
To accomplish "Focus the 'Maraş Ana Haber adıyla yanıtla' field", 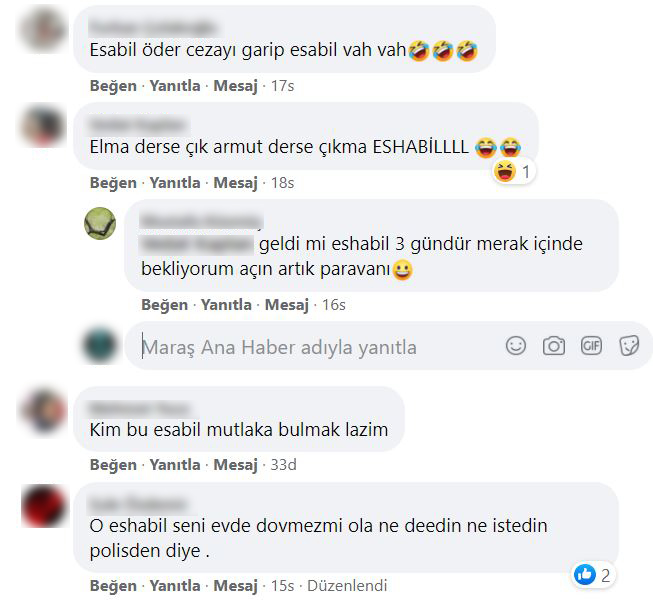I will click(x=317, y=347).
